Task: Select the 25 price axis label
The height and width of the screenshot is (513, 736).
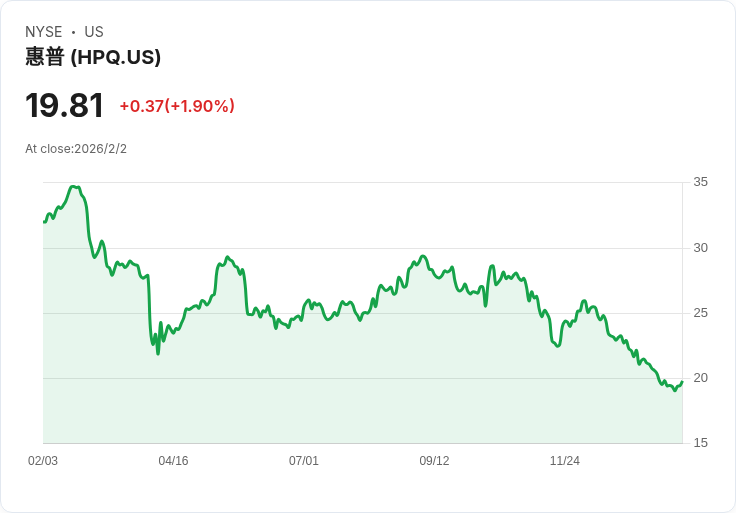Action: [701, 313]
